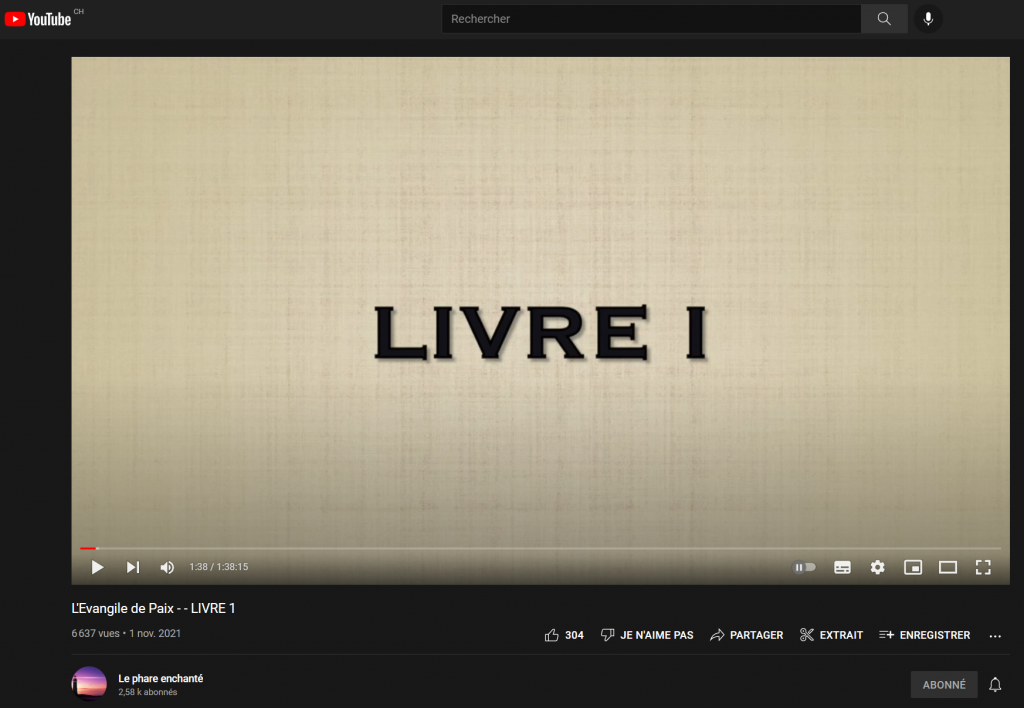The width and height of the screenshot is (1024, 708).
Task: Click the search magnifier button
Action: [884, 19]
